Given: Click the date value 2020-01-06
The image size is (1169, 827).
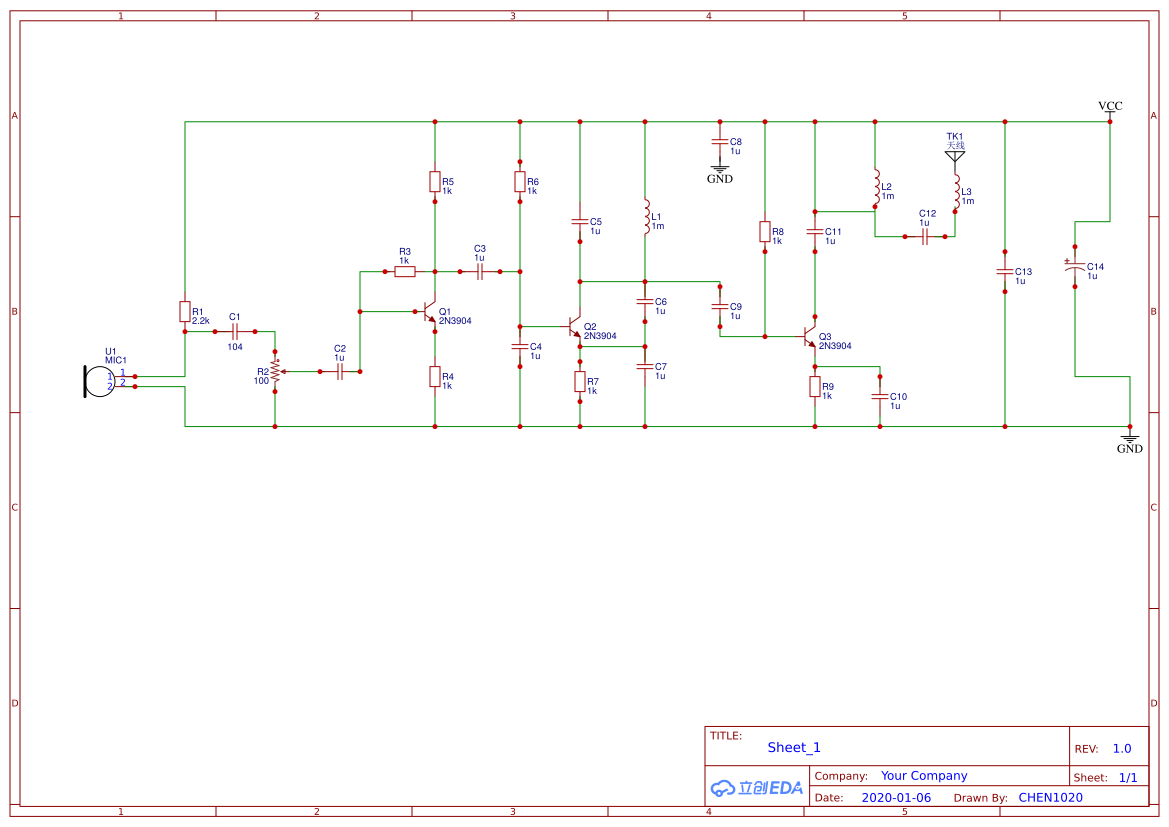Looking at the screenshot, I should coord(896,797).
